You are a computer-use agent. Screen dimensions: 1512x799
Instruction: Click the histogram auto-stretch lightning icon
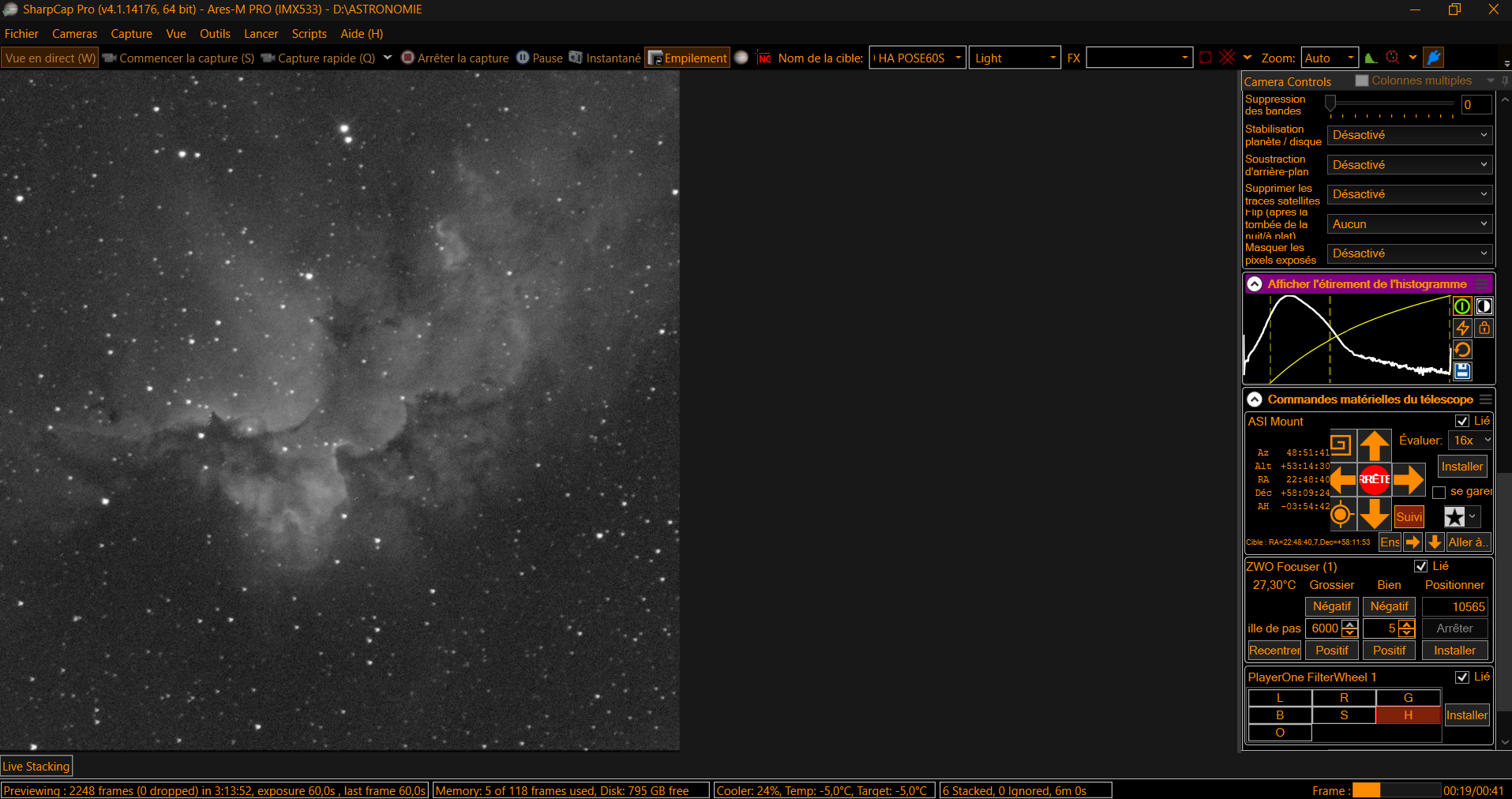coord(1462,328)
